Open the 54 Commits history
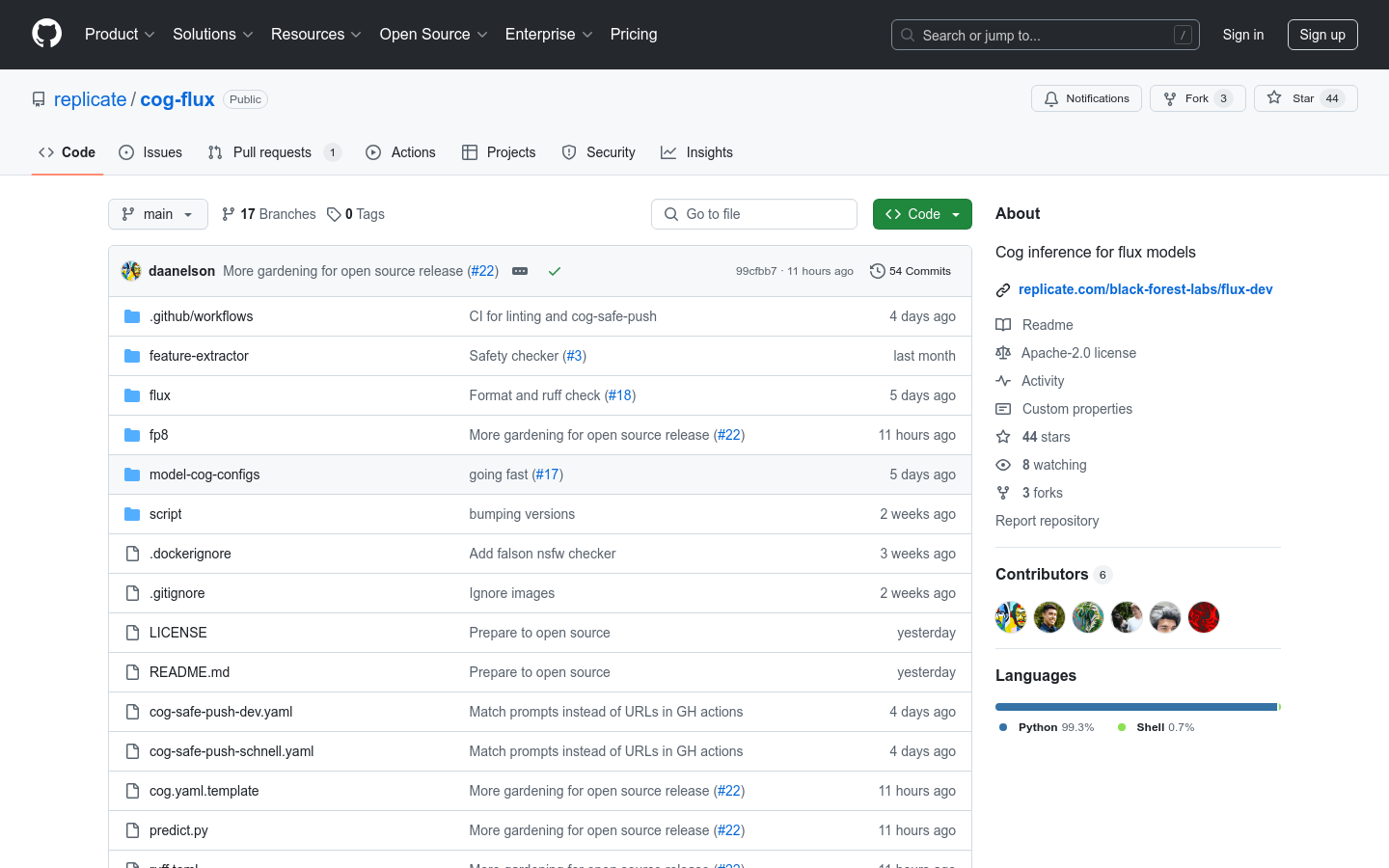This screenshot has height=868, width=1389. [911, 271]
